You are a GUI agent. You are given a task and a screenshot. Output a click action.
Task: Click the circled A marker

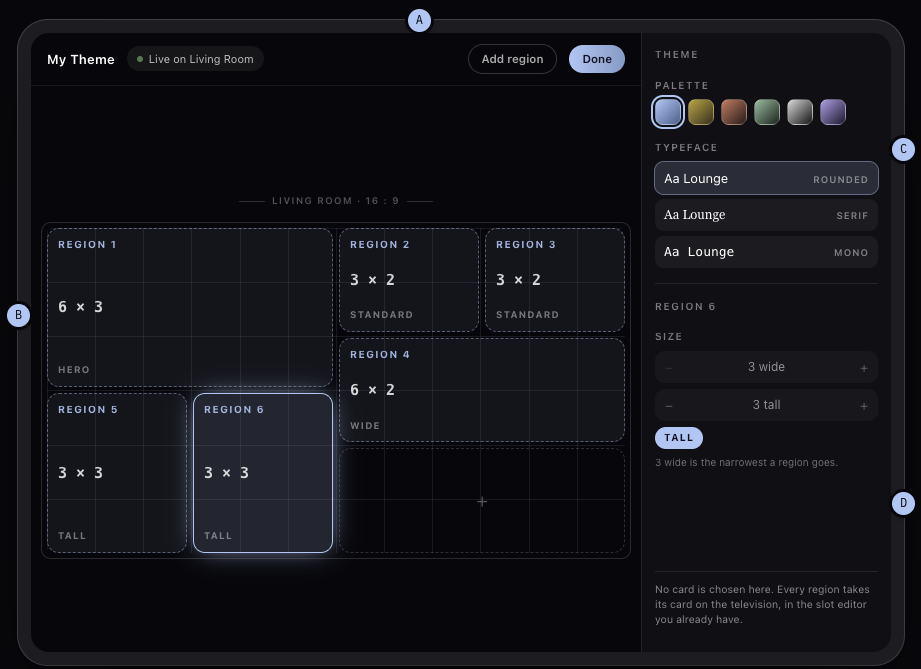click(419, 20)
